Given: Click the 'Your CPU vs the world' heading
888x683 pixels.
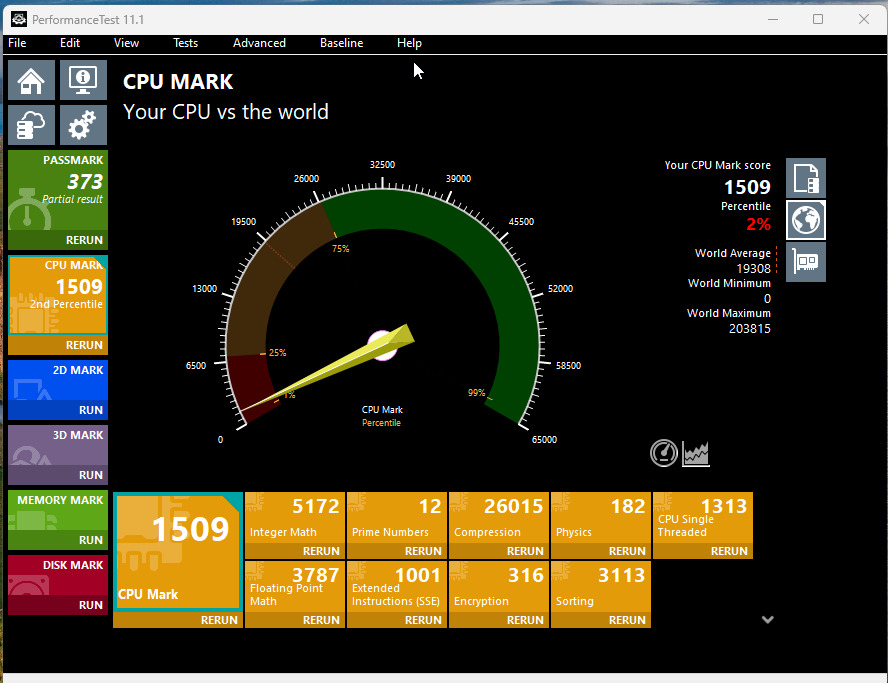Looking at the screenshot, I should click(225, 112).
